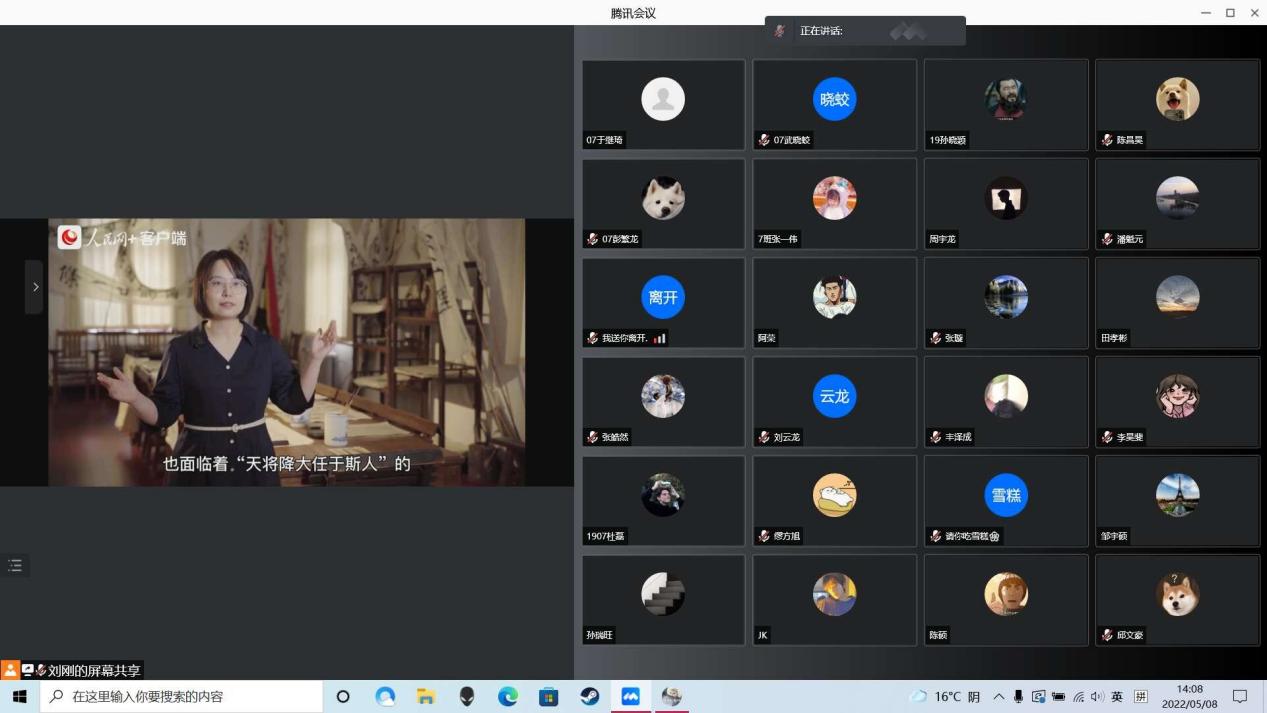
Task: Open the volume control in system tray
Action: pos(1097,697)
